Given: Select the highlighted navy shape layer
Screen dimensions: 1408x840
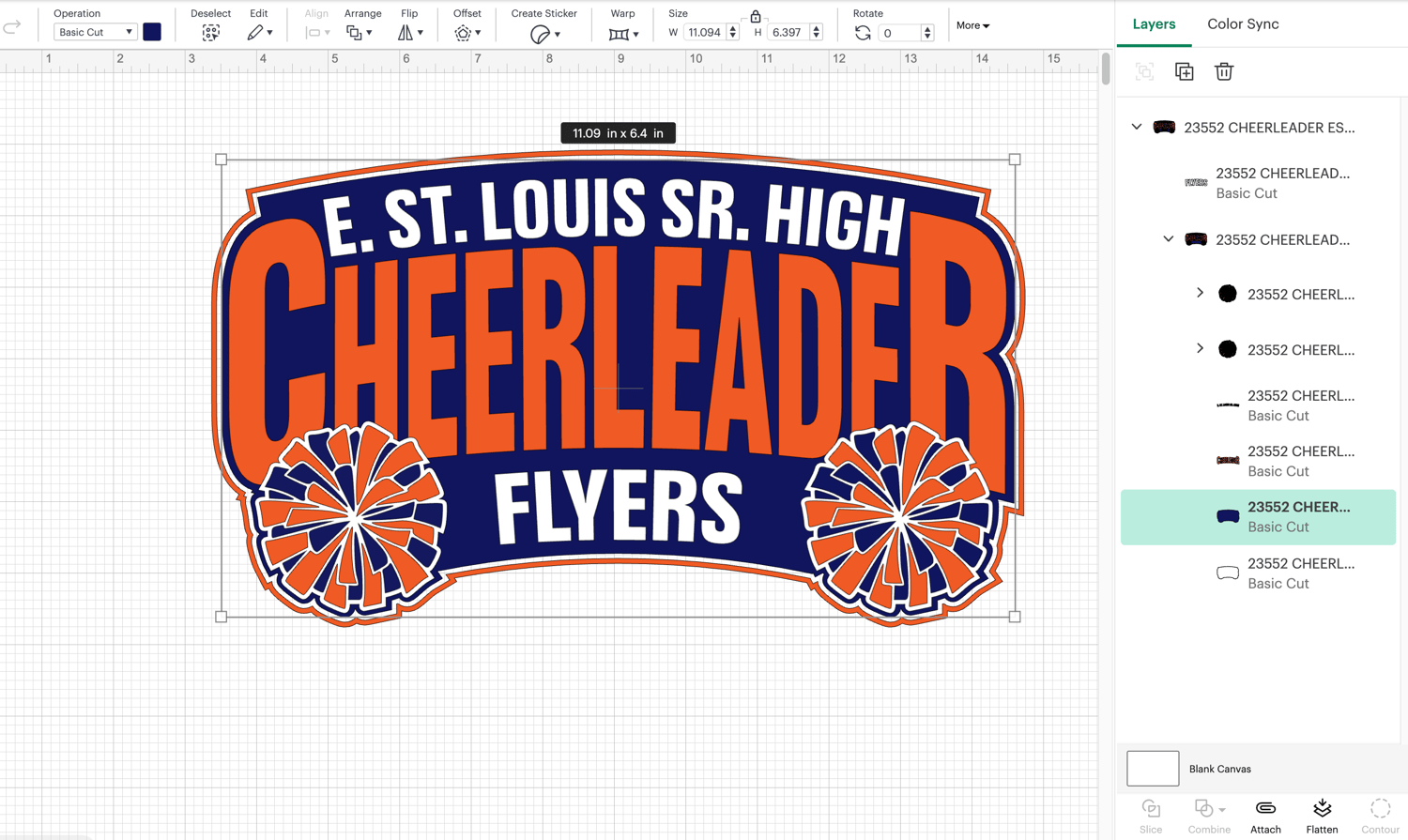Looking at the screenshot, I should tap(1258, 516).
